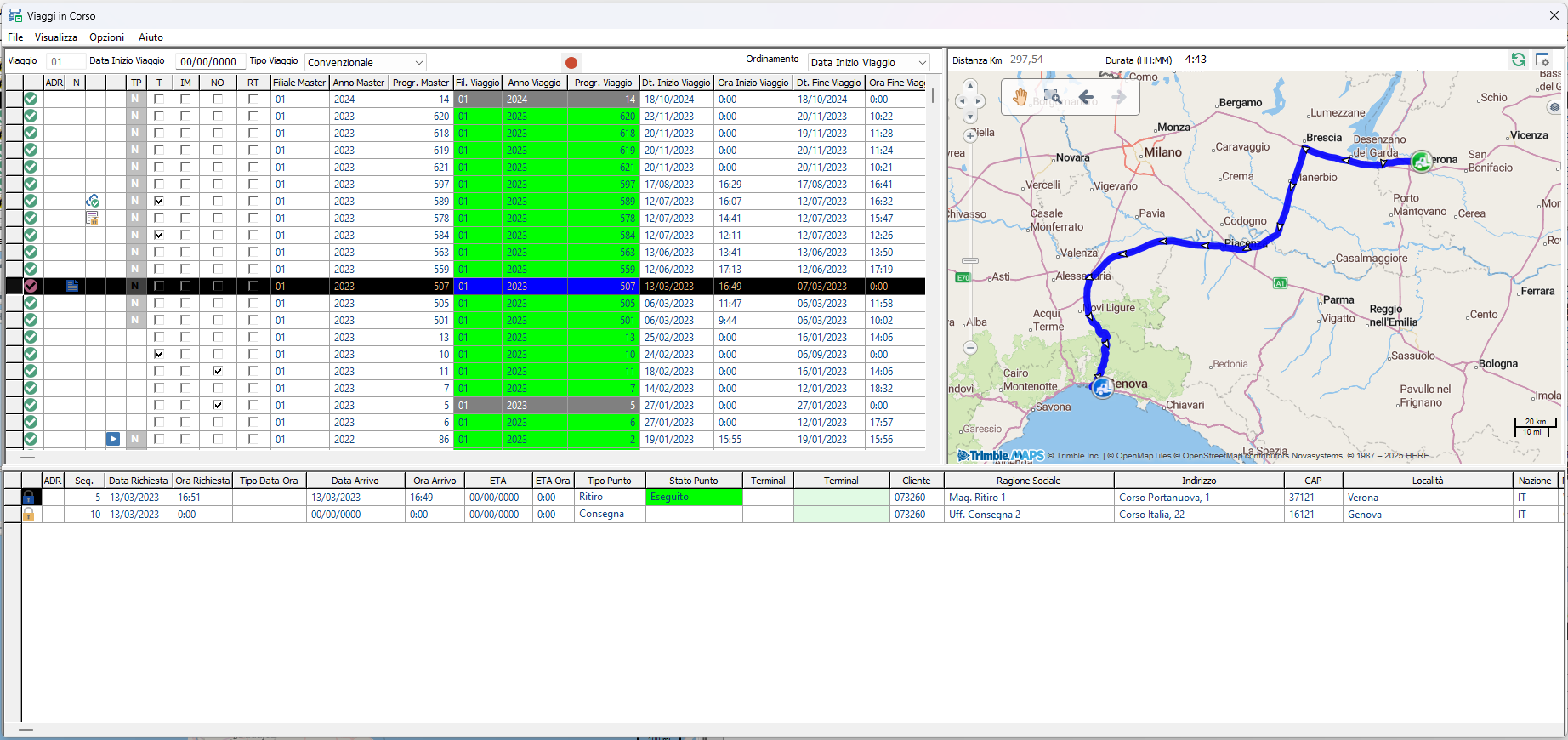Open the Visualizza menu
This screenshot has height=740, width=1568.
[56, 37]
